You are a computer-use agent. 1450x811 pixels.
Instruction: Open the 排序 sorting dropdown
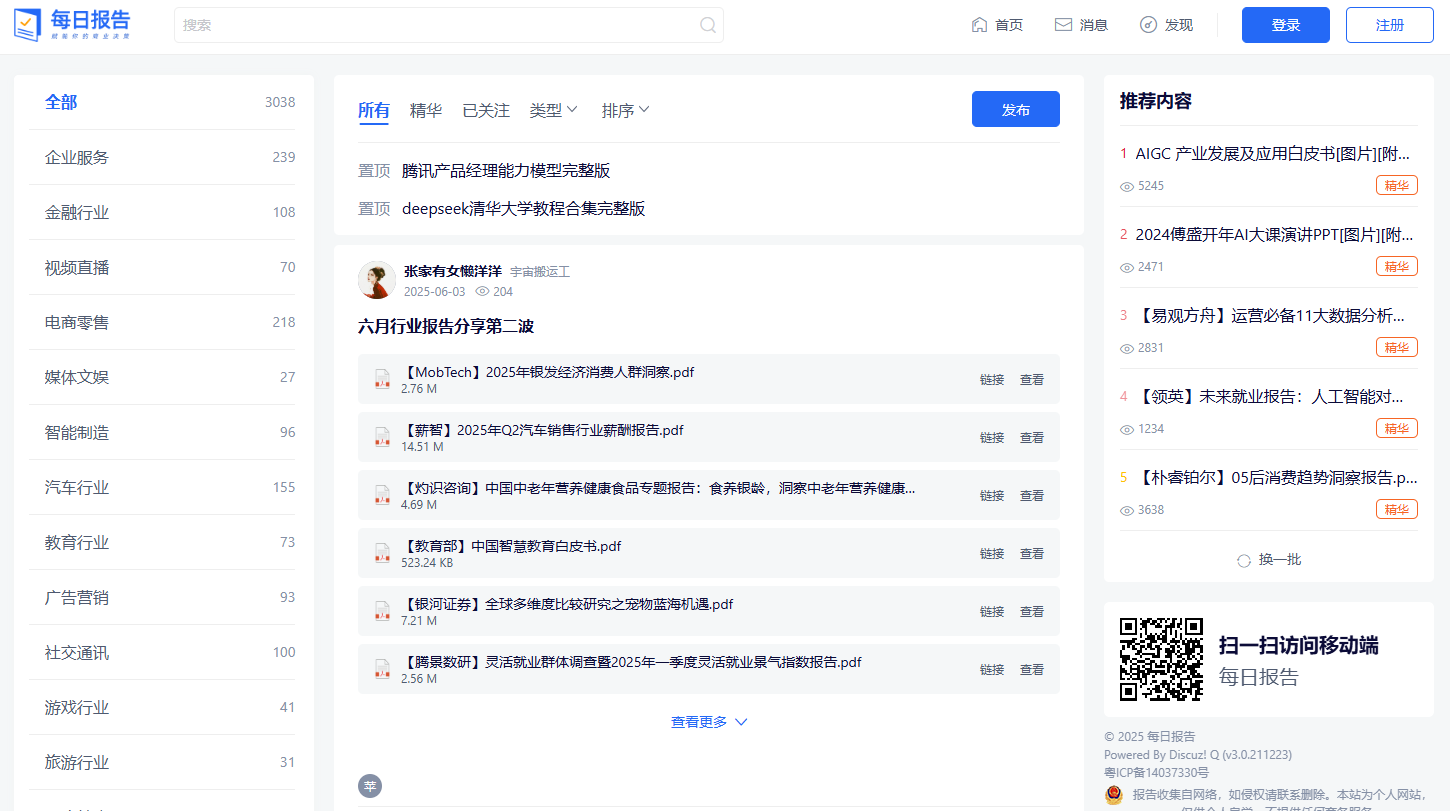[x=625, y=110]
